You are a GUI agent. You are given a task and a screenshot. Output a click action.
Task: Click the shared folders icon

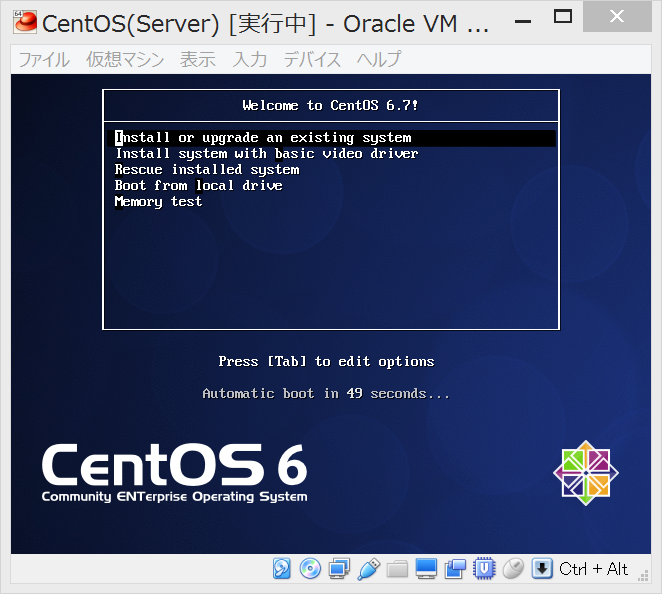coord(397,569)
